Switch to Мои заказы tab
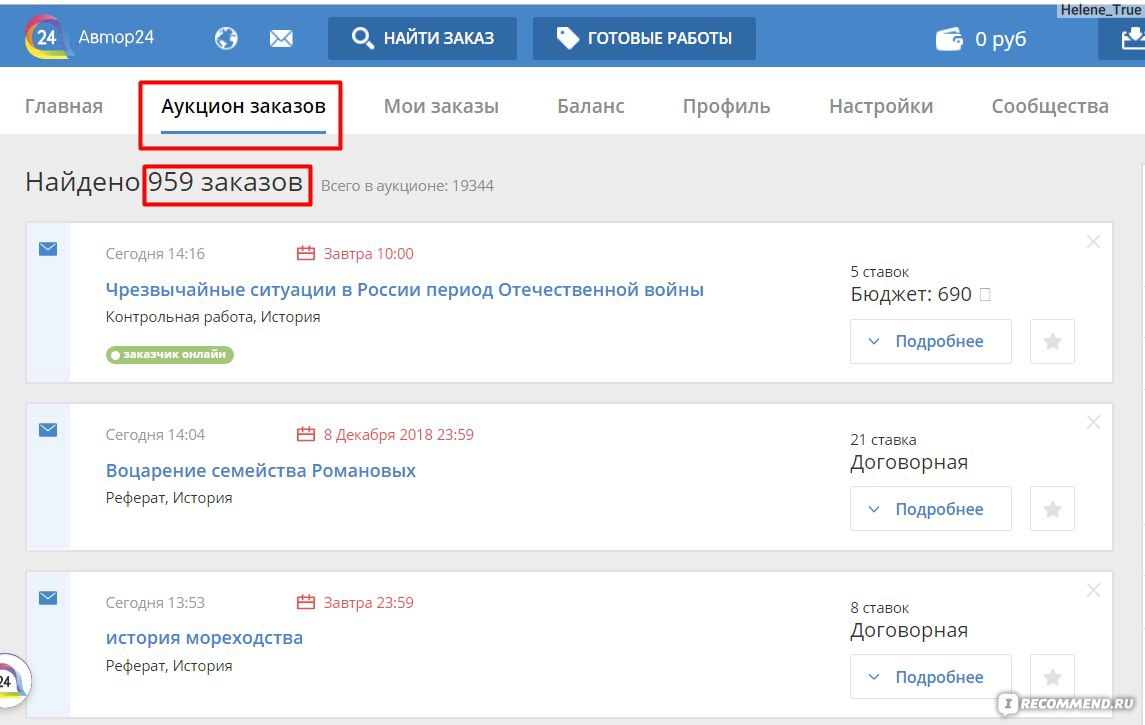Viewport: 1145px width, 725px height. click(441, 106)
